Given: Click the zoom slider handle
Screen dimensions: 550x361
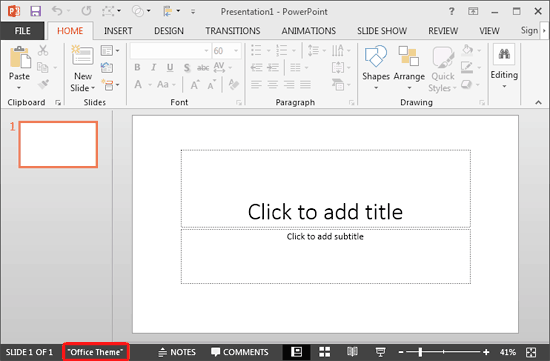Looking at the screenshot, I should coord(420,352).
